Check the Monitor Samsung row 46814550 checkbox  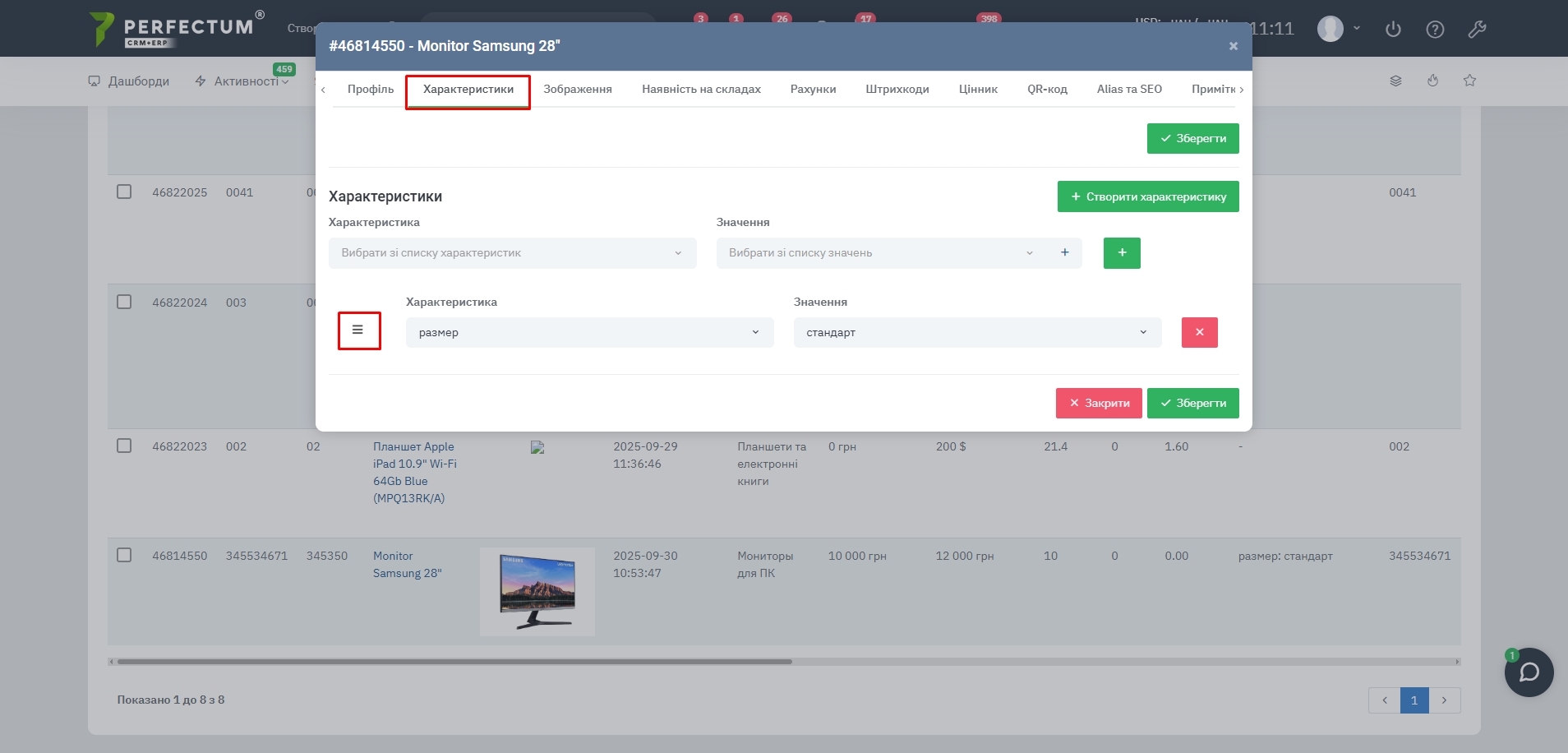point(124,555)
